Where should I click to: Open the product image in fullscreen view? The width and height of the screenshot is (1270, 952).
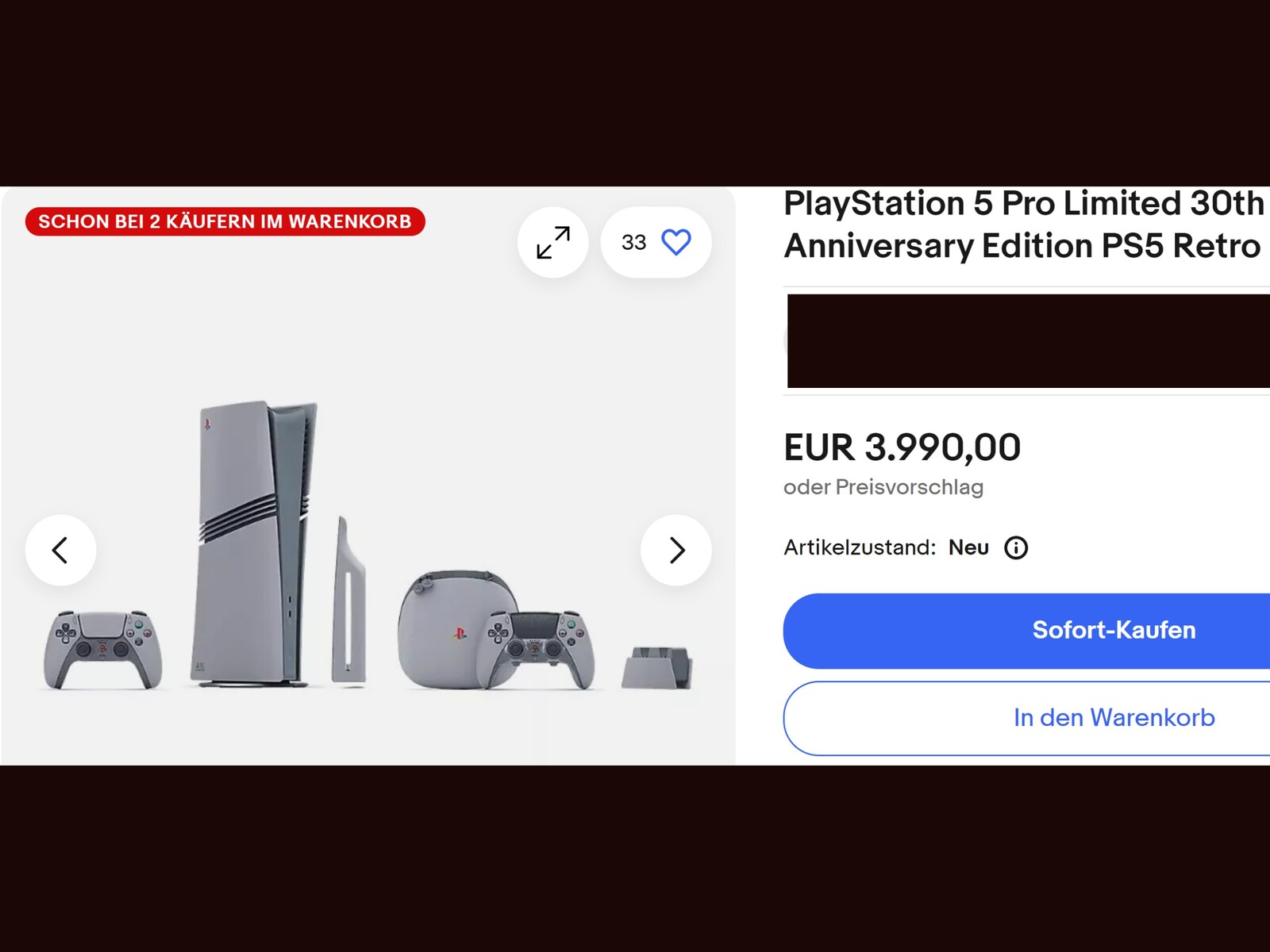point(553,242)
